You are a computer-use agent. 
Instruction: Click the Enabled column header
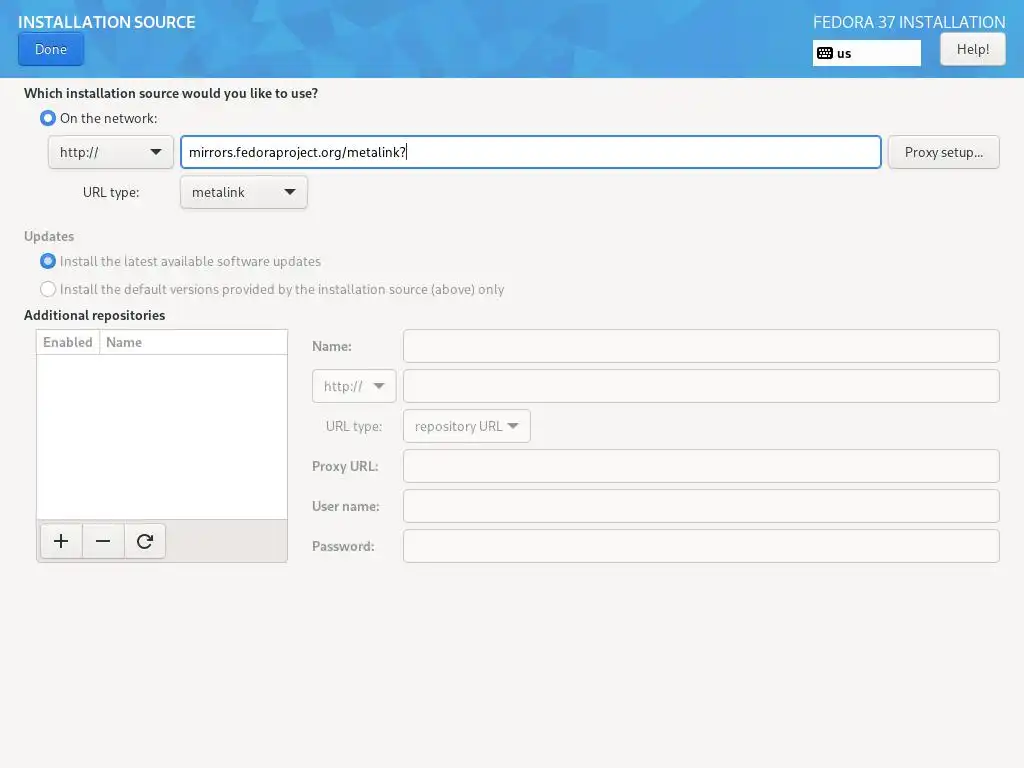[x=68, y=342]
